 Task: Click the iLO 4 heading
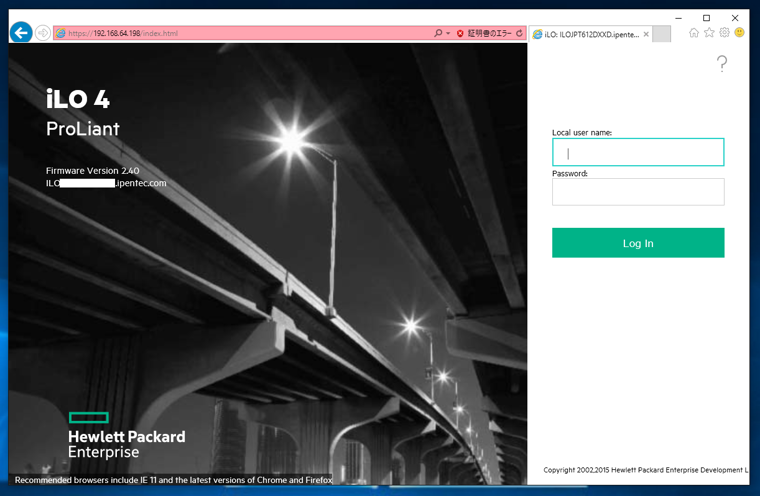point(78,99)
